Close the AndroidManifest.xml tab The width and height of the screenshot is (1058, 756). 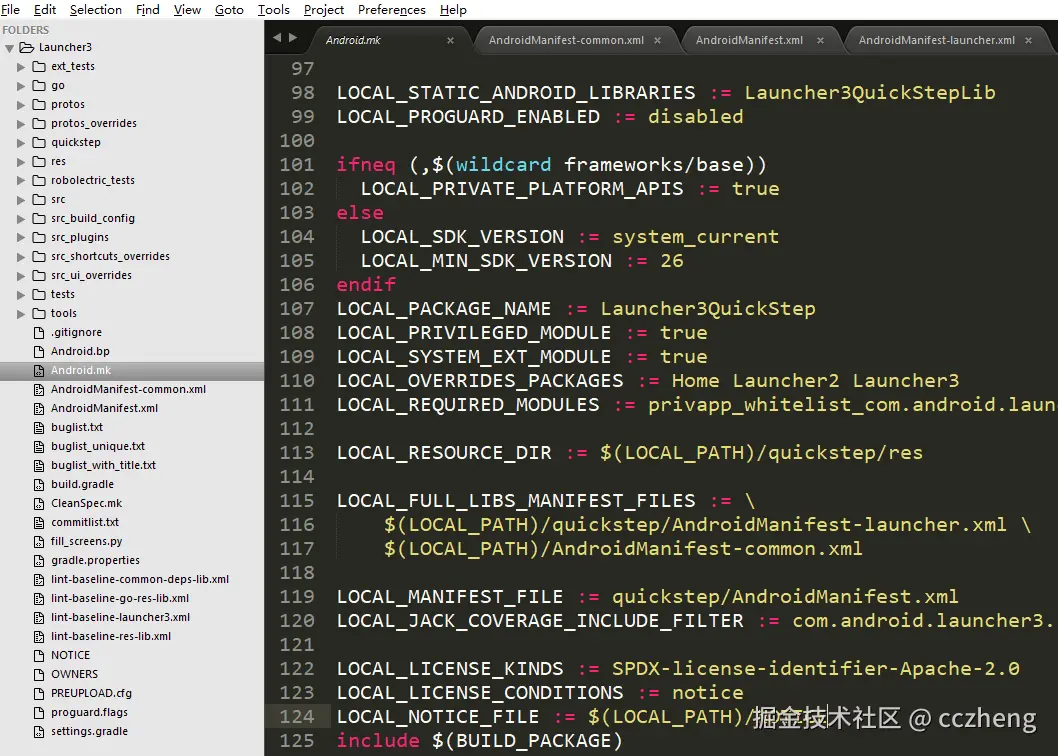click(x=820, y=40)
